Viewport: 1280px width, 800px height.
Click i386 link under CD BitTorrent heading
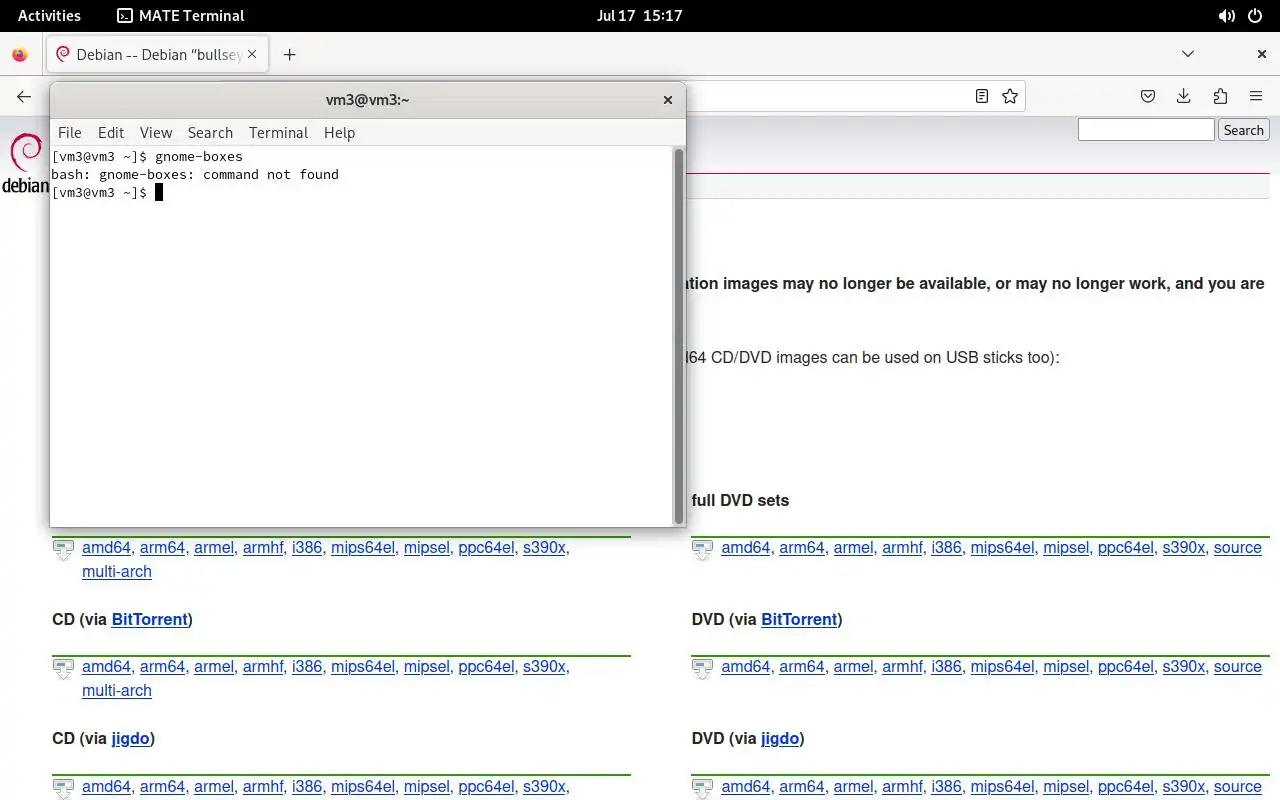[307, 666]
